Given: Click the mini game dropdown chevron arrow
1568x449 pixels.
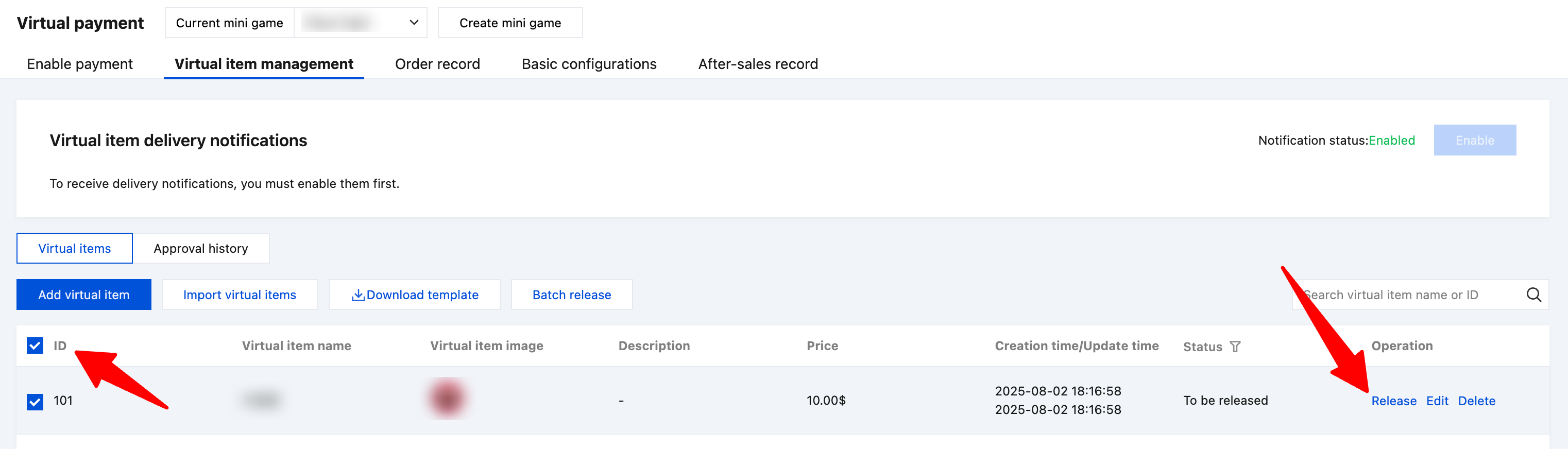Looking at the screenshot, I should [x=414, y=23].
